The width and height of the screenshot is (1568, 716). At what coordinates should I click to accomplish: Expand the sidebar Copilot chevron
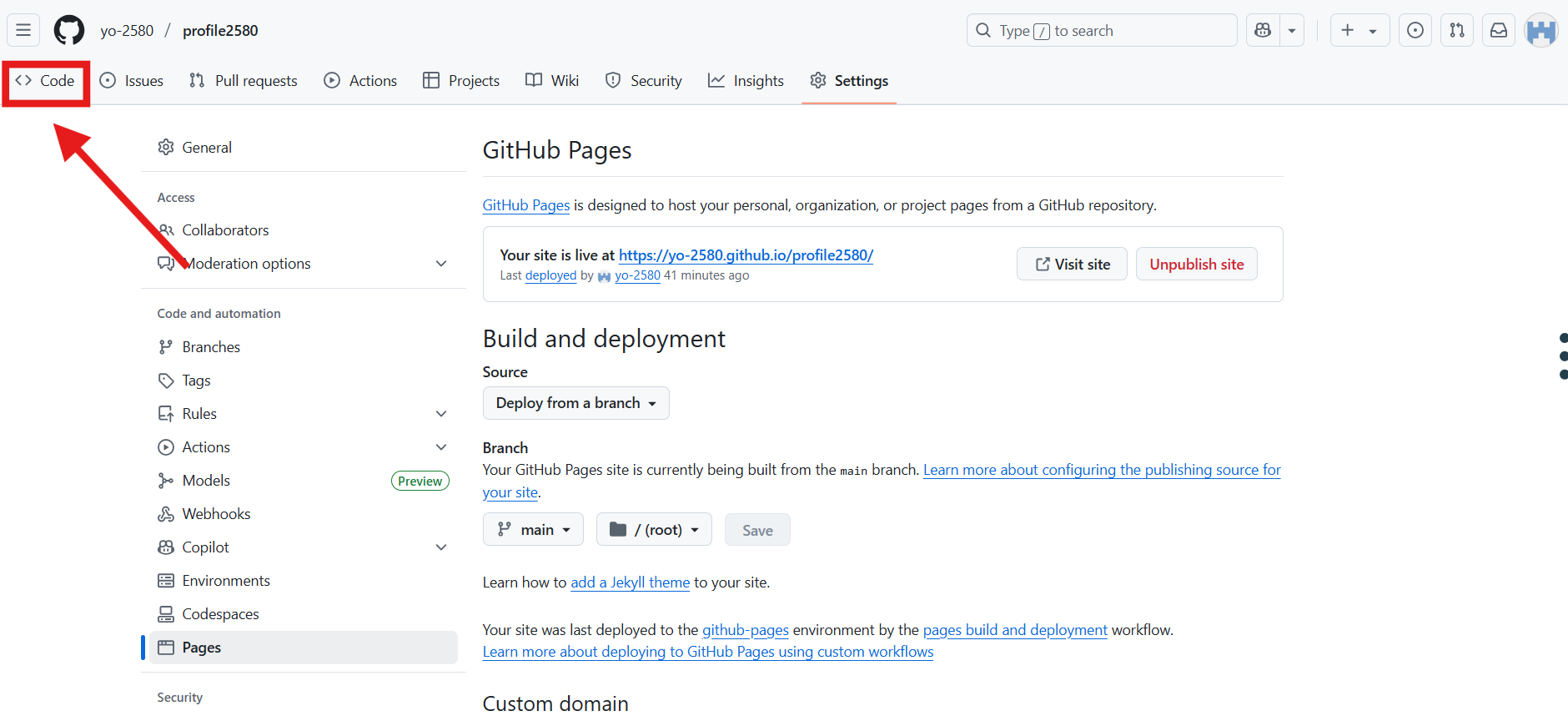click(x=441, y=547)
